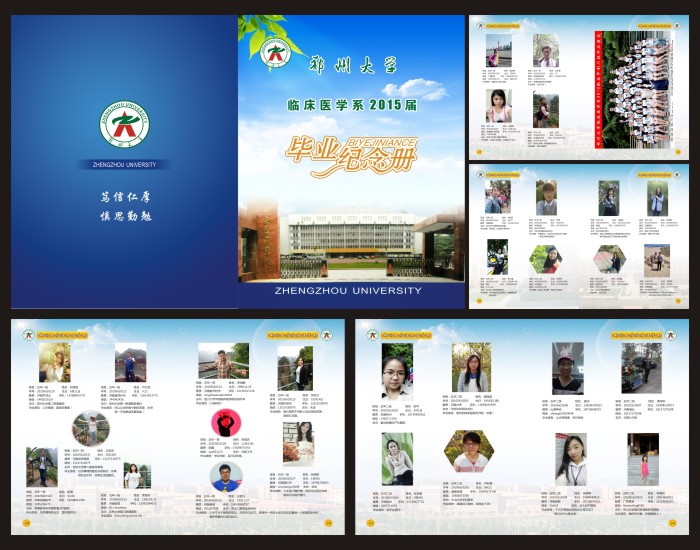Open the hexagonal photo of man with glasses
The width and height of the screenshot is (700, 550).
pyautogui.click(x=469, y=451)
